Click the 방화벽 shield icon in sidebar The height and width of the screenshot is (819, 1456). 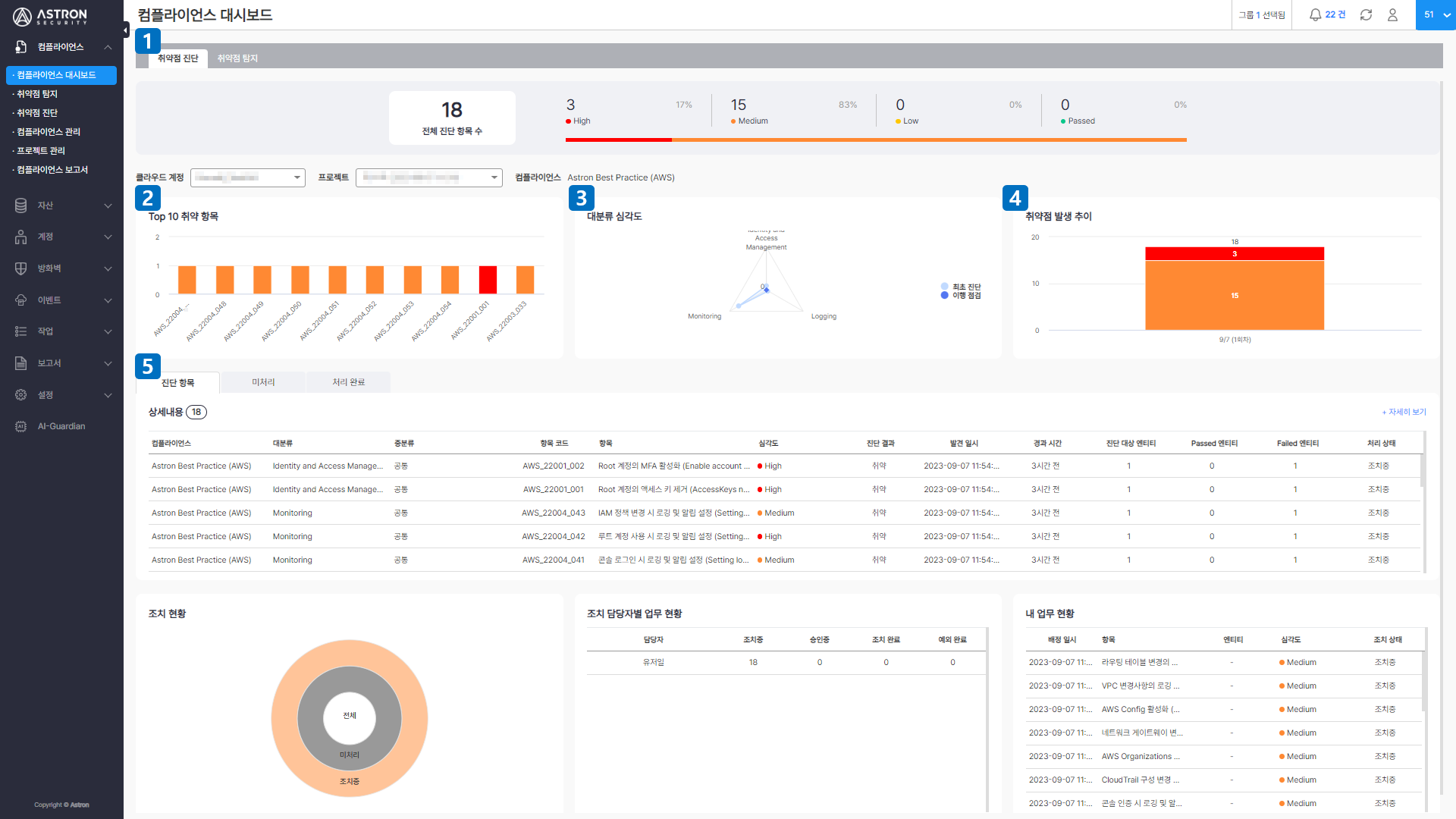pos(21,268)
